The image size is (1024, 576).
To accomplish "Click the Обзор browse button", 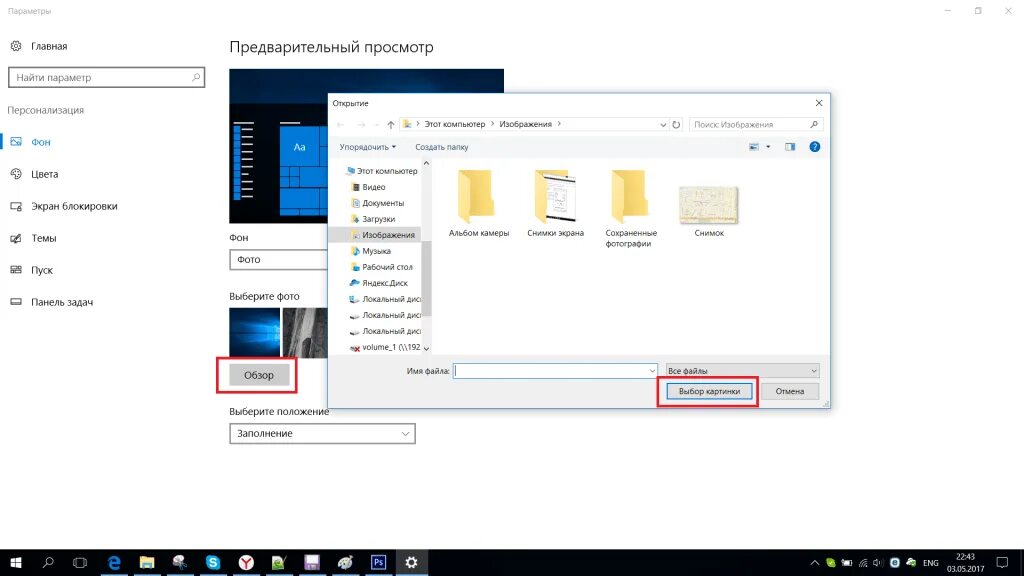I will coord(259,376).
